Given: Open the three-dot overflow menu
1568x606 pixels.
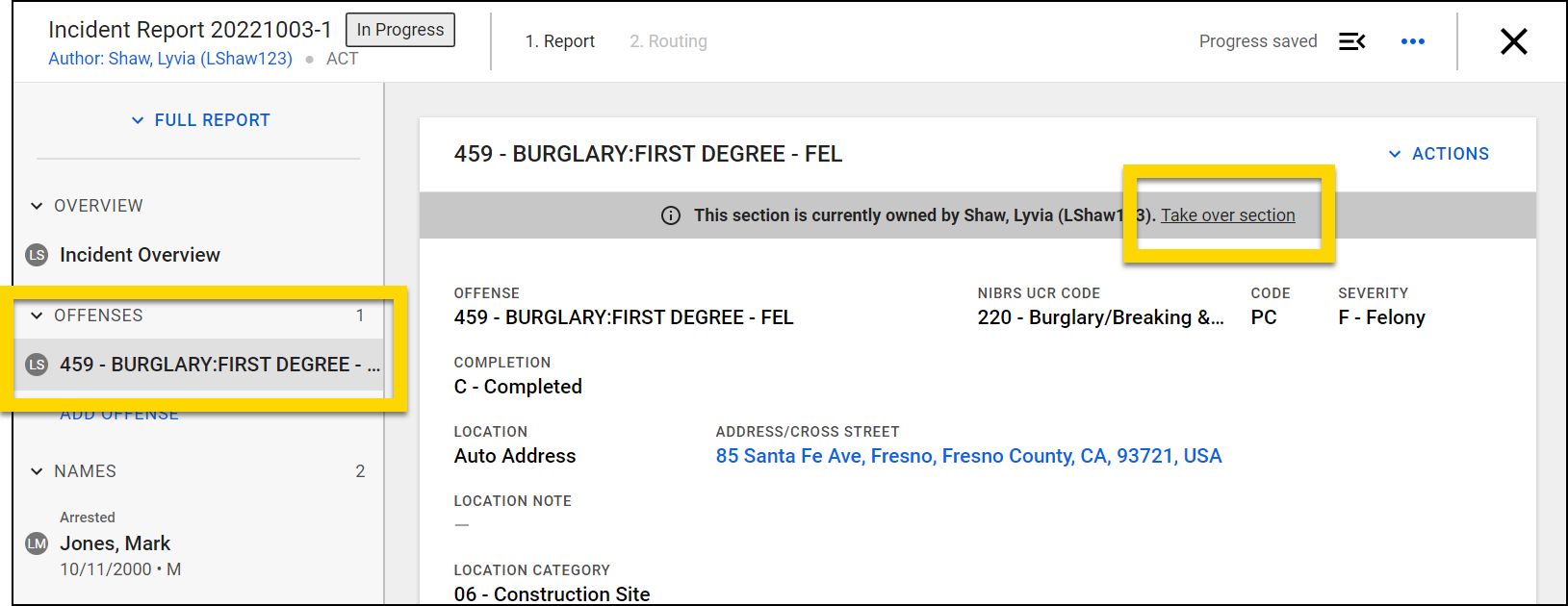Looking at the screenshot, I should tap(1412, 41).
